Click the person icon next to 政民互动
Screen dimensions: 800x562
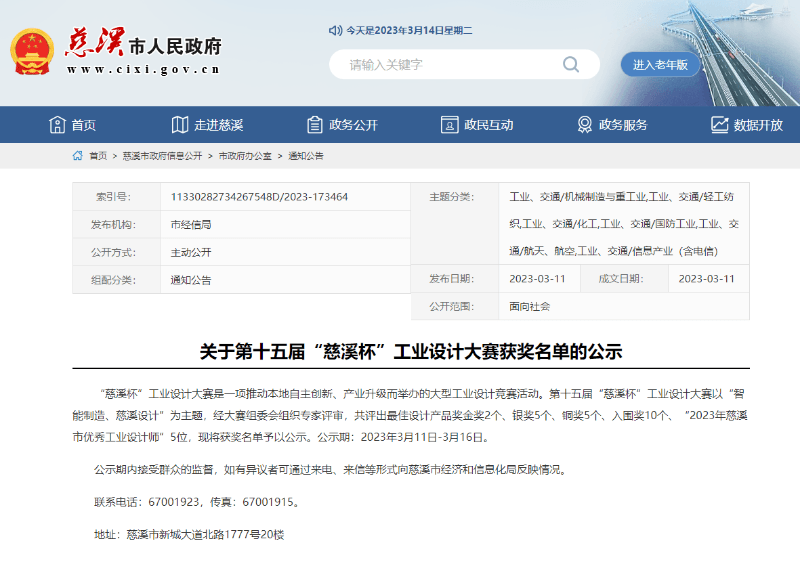click(449, 124)
